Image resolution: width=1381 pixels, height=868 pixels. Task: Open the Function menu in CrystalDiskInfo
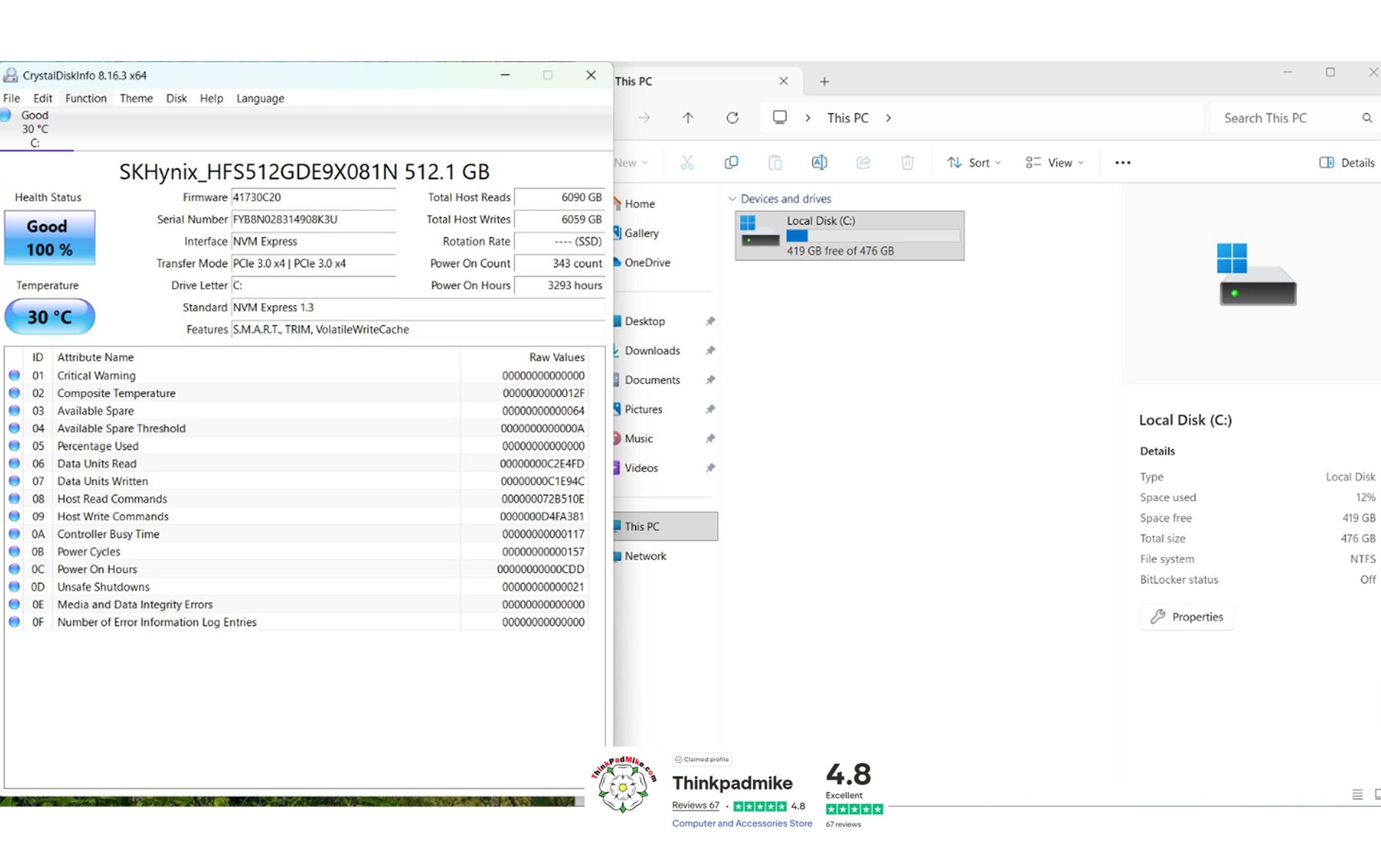coord(86,98)
